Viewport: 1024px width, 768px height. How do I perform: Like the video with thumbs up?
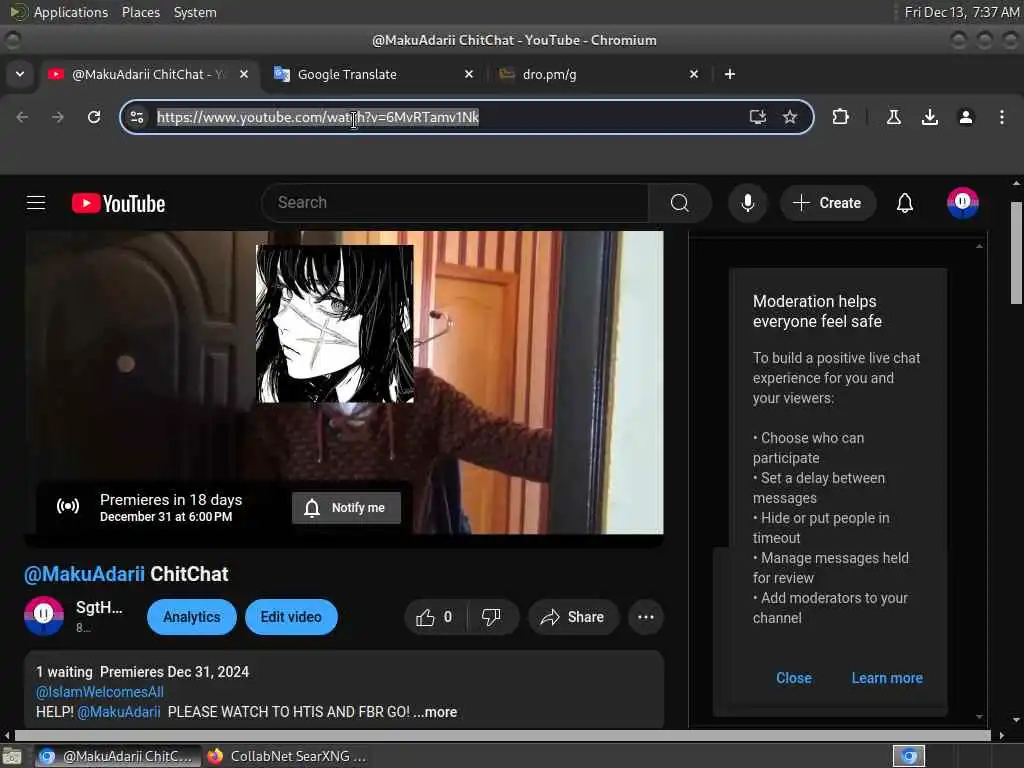click(x=435, y=617)
